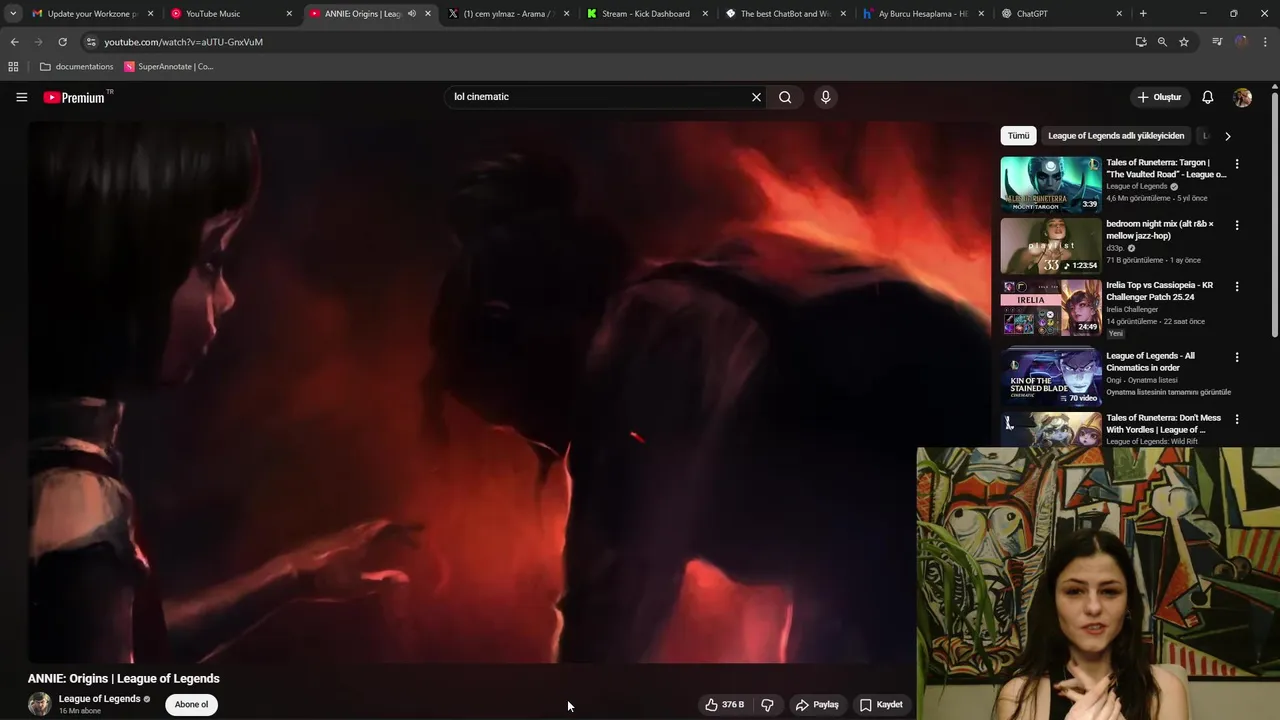The height and width of the screenshot is (720, 1280).
Task: Open Chrome three-dot menu
Action: [1265, 42]
